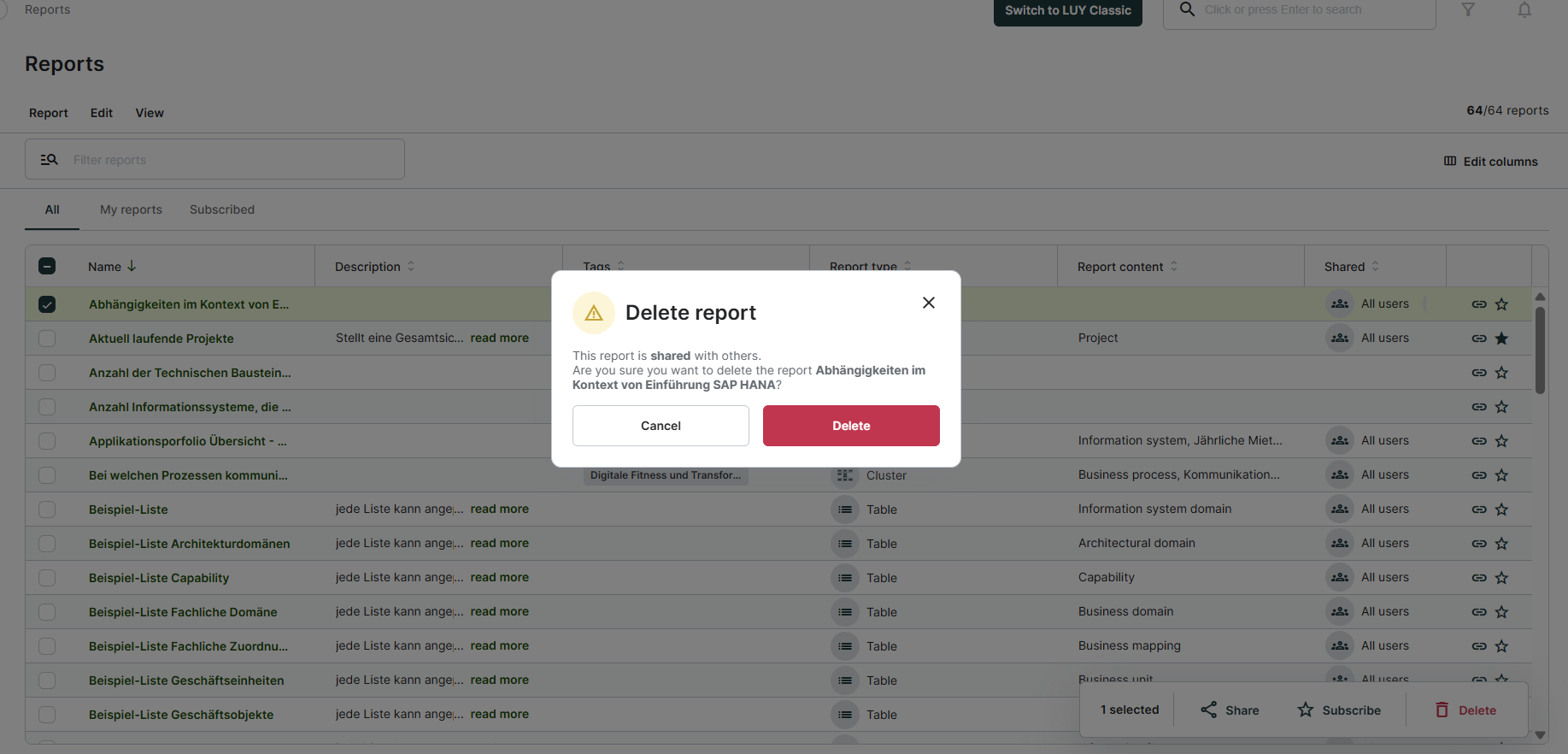Copy link of Beispiel-Liste Architekturdomänen

tap(1478, 544)
